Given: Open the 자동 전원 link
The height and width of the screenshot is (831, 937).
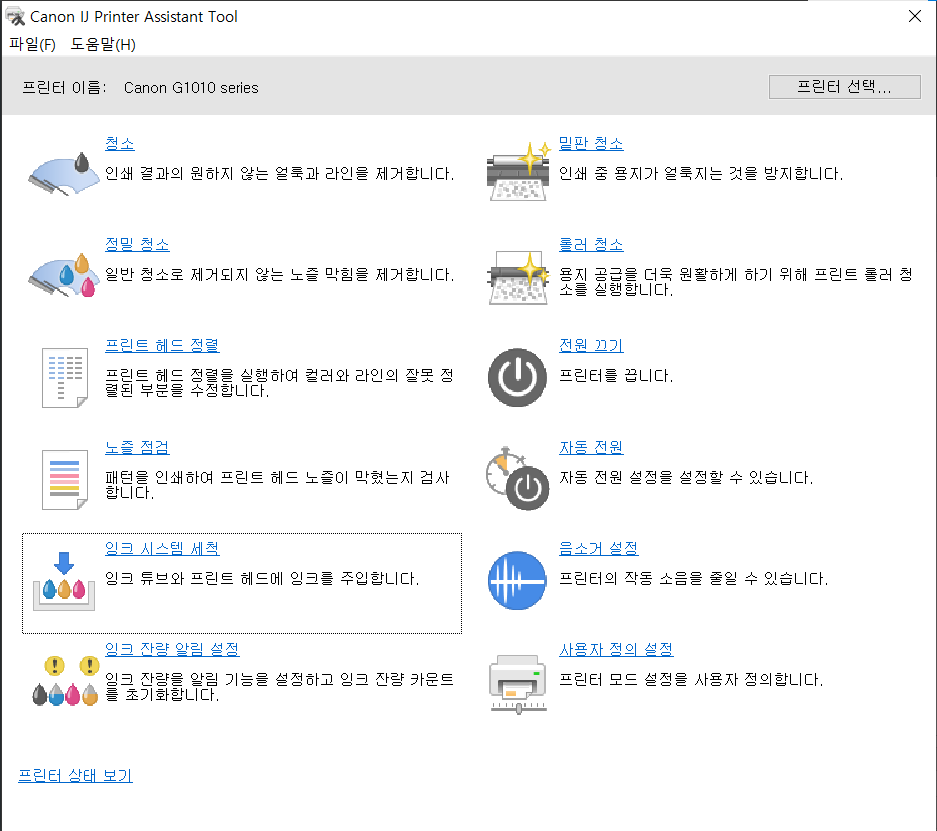Looking at the screenshot, I should coord(591,447).
